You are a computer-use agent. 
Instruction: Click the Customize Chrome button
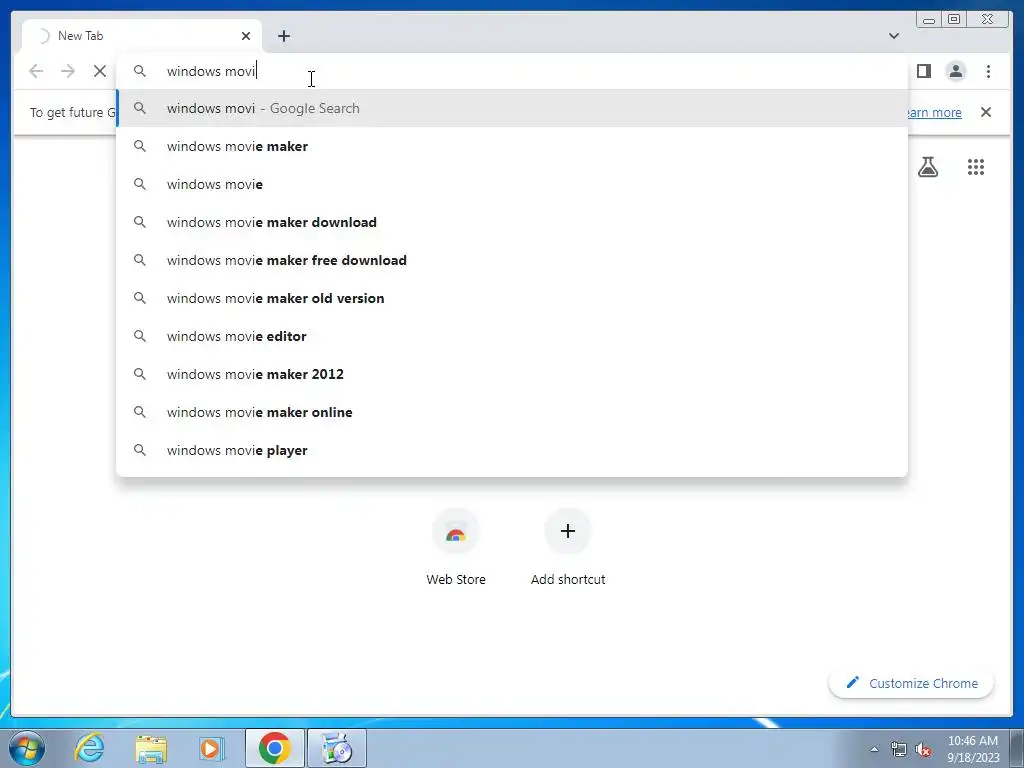pyautogui.click(x=911, y=683)
